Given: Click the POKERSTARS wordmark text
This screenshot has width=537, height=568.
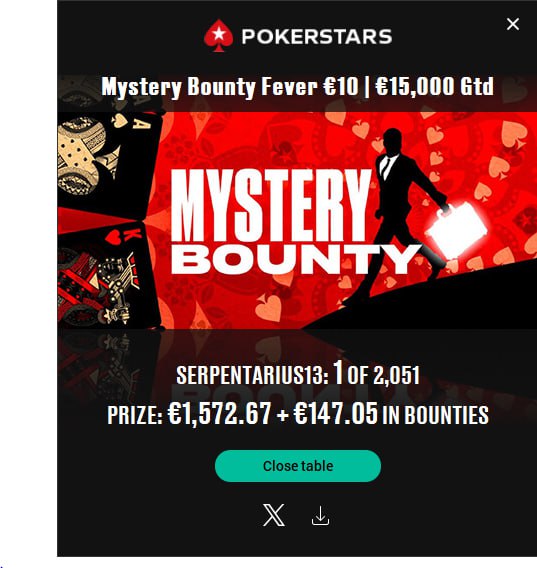Looking at the screenshot, I should pos(317,36).
